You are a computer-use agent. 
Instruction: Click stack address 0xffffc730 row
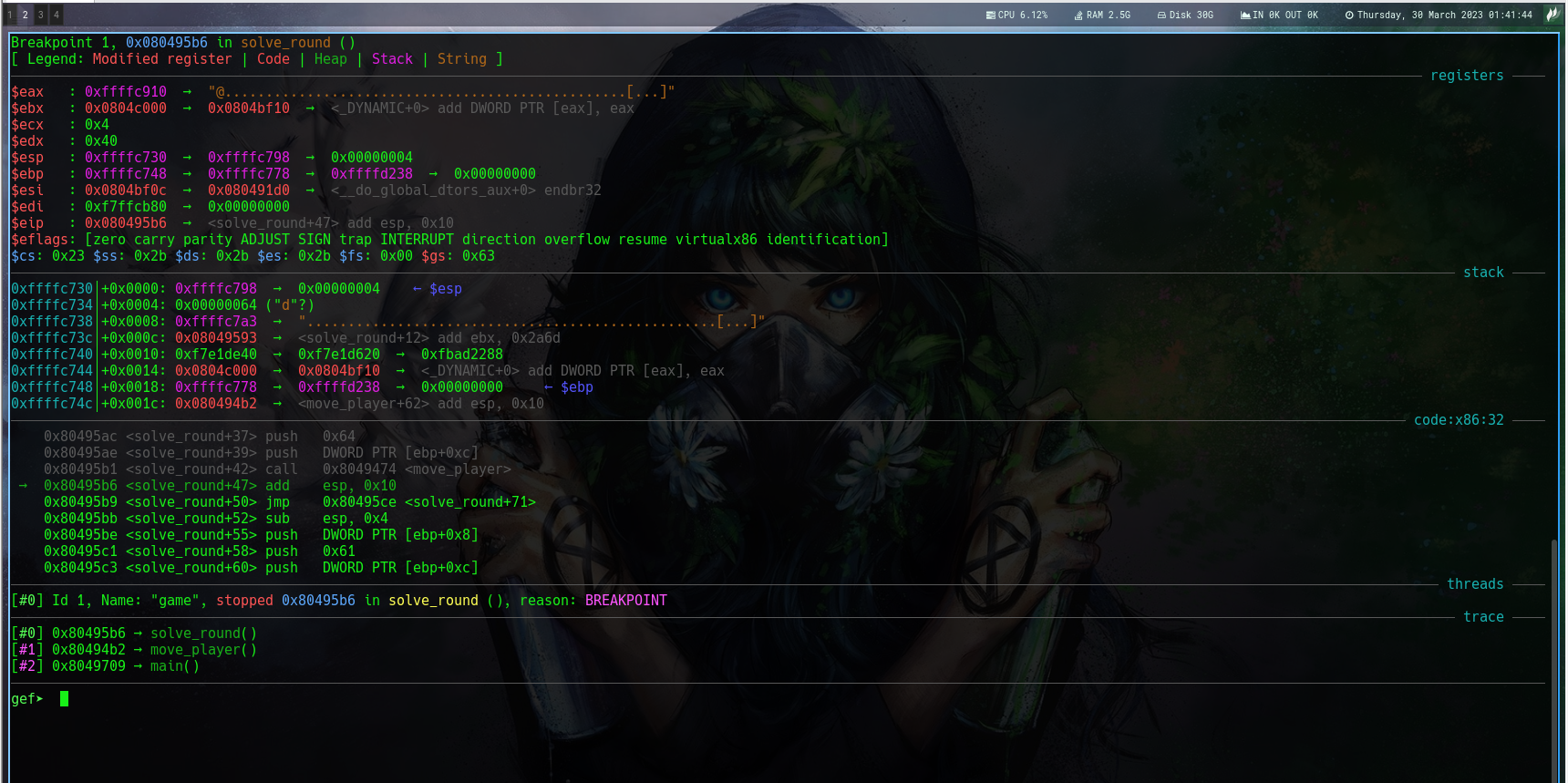click(237, 289)
